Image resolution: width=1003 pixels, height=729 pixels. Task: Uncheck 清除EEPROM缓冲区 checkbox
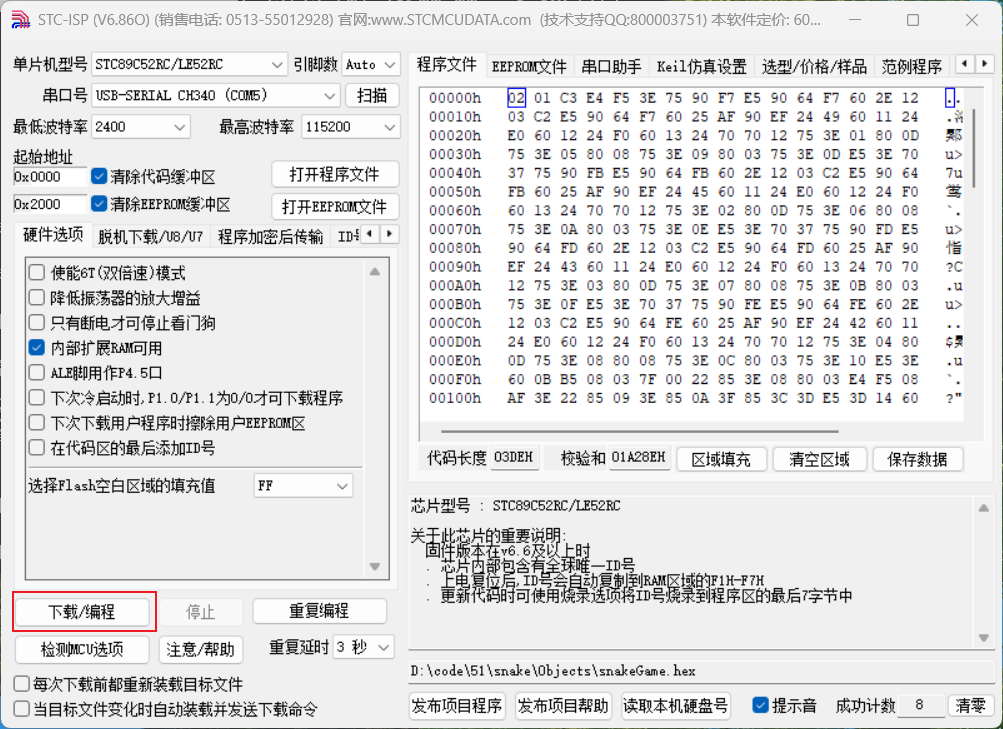(x=99, y=204)
